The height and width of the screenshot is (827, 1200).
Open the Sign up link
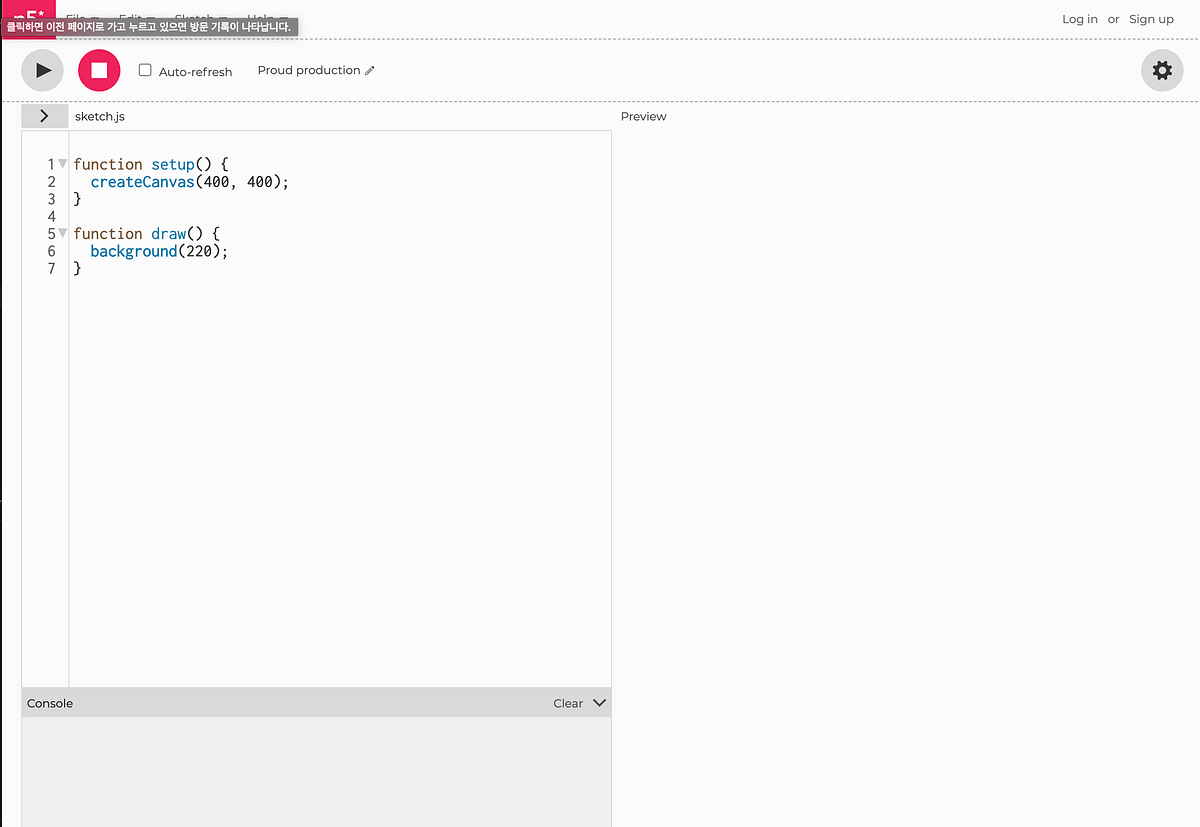click(x=1151, y=19)
